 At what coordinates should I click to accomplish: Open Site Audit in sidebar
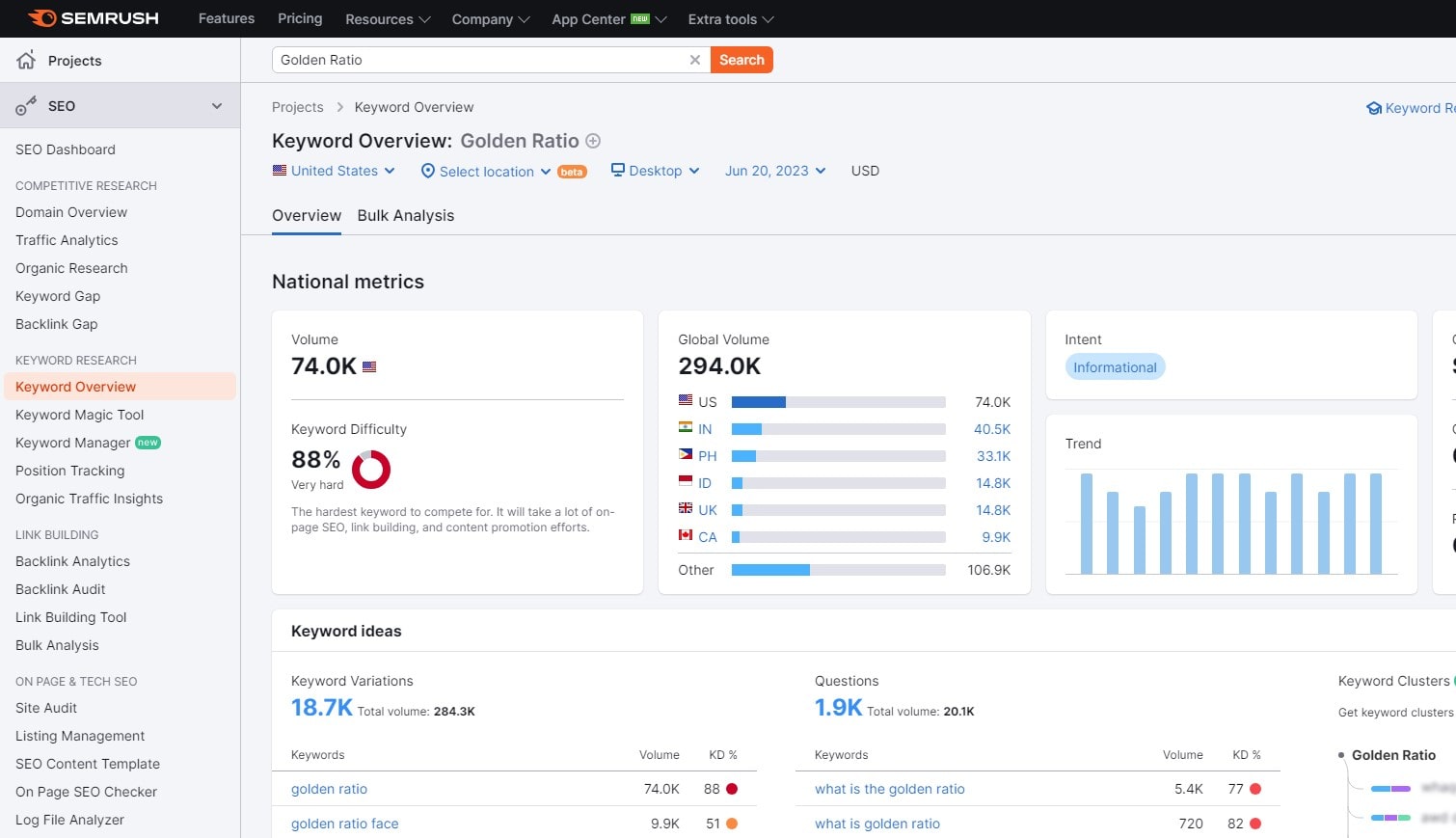tap(46, 708)
